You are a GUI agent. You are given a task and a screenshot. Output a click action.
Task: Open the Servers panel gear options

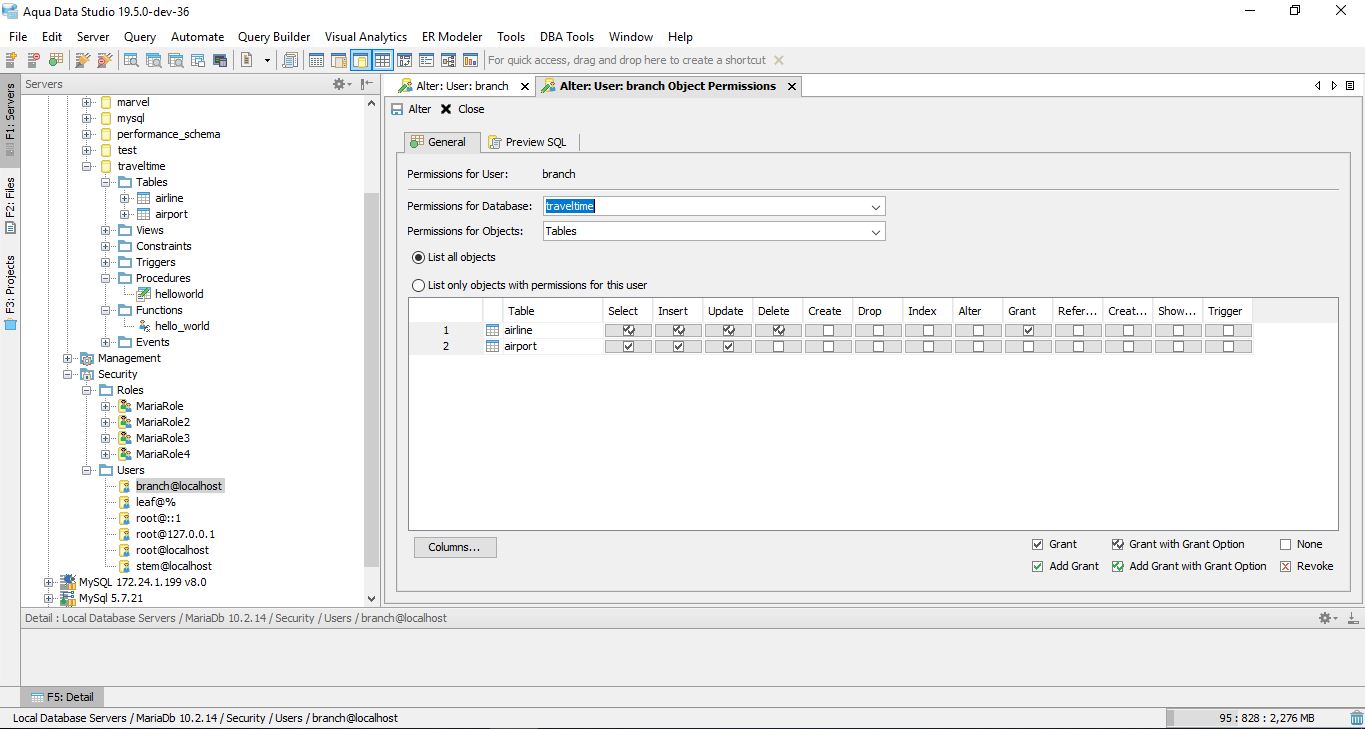(x=341, y=84)
